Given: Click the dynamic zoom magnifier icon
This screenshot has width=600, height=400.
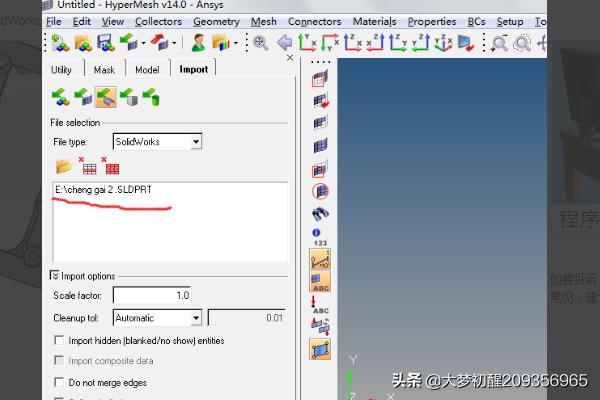Looking at the screenshot, I should click(x=499, y=43).
